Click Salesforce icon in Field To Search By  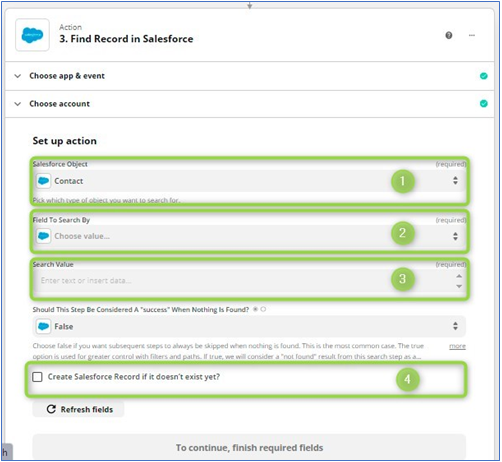(44, 236)
